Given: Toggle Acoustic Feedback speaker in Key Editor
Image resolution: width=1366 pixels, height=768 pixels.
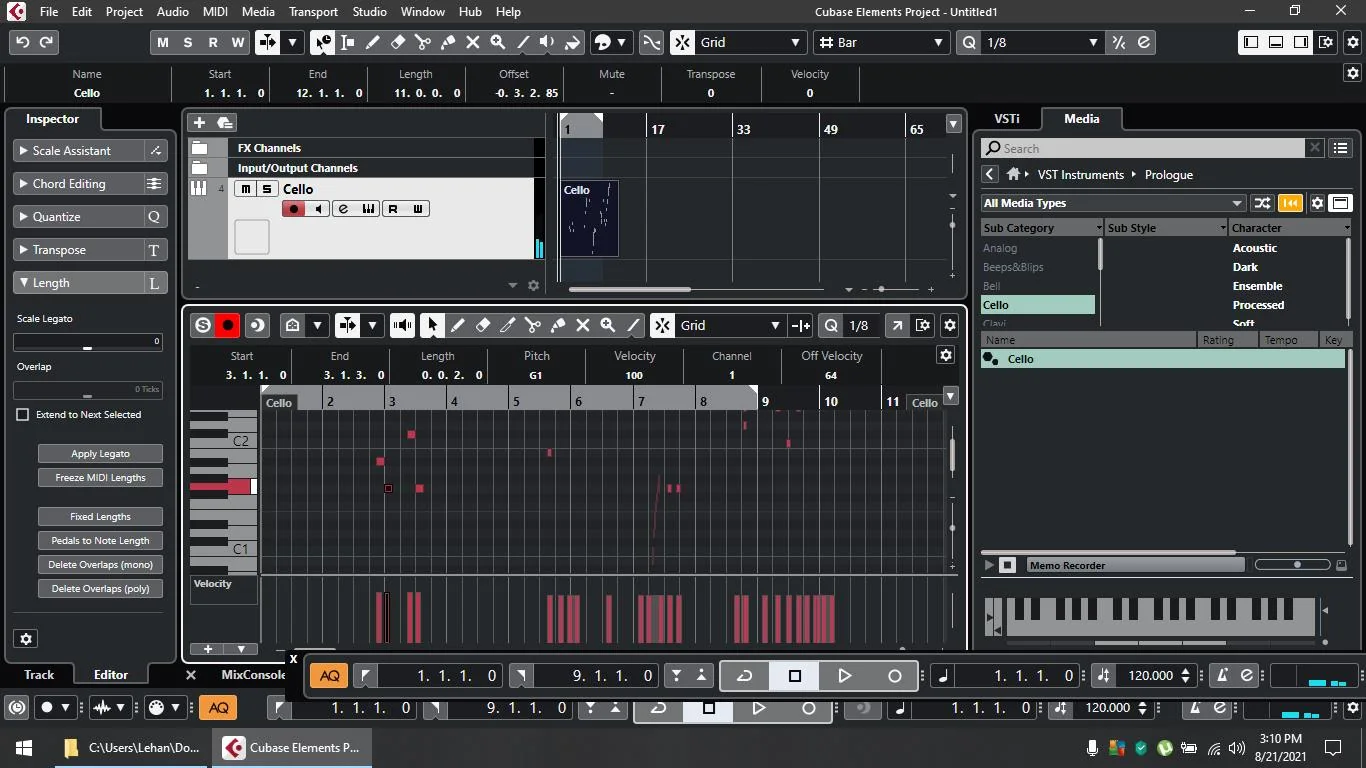Looking at the screenshot, I should coord(403,325).
